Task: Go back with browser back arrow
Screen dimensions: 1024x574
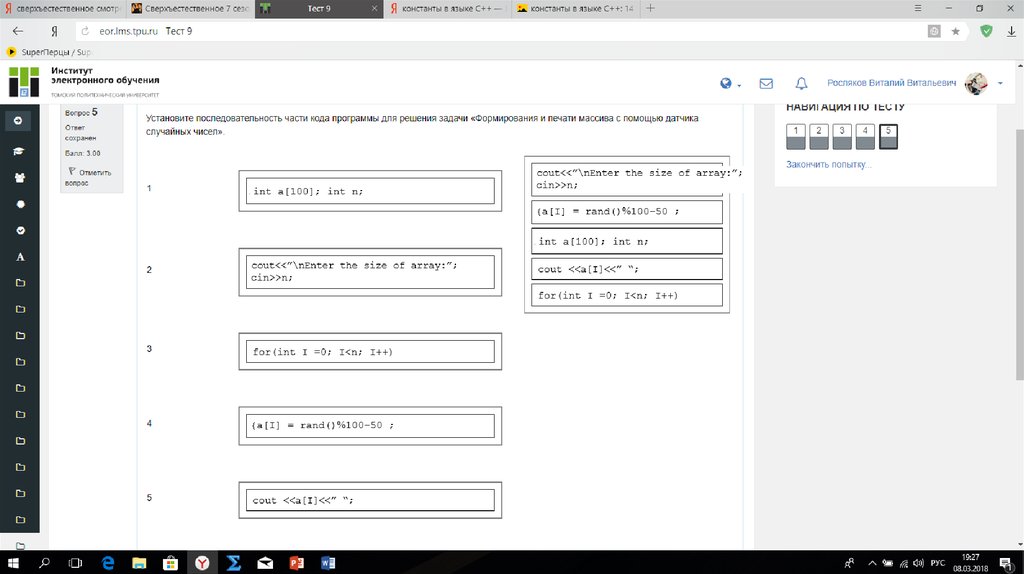Action: click(x=17, y=31)
